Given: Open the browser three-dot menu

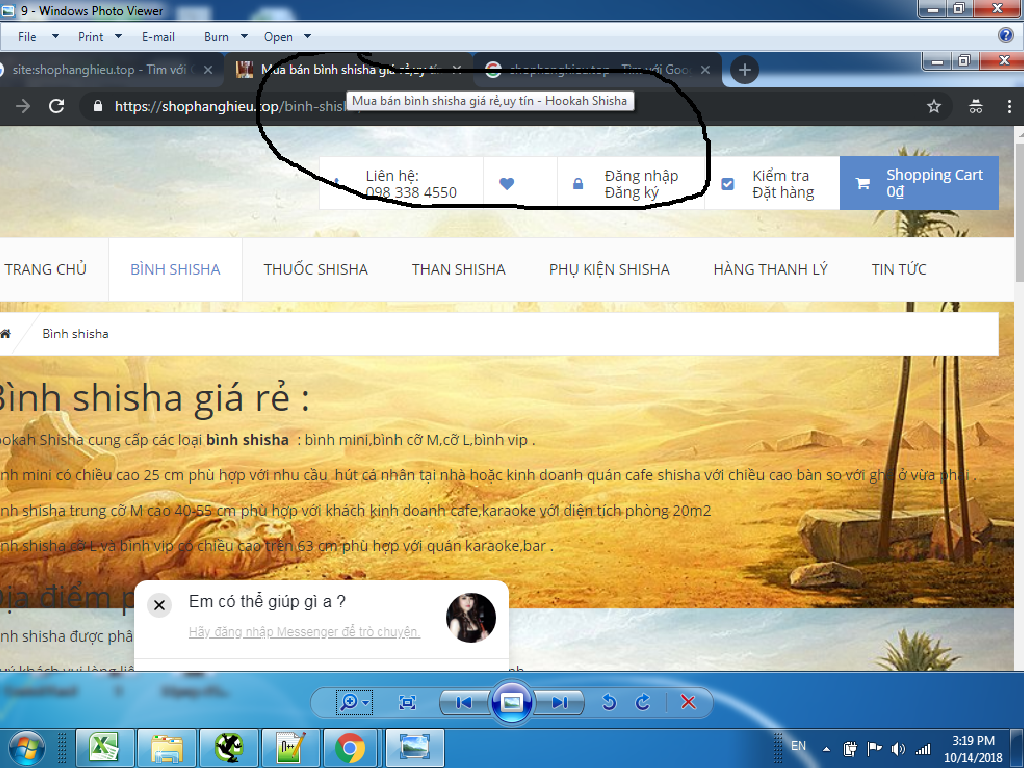Looking at the screenshot, I should pos(1009,106).
